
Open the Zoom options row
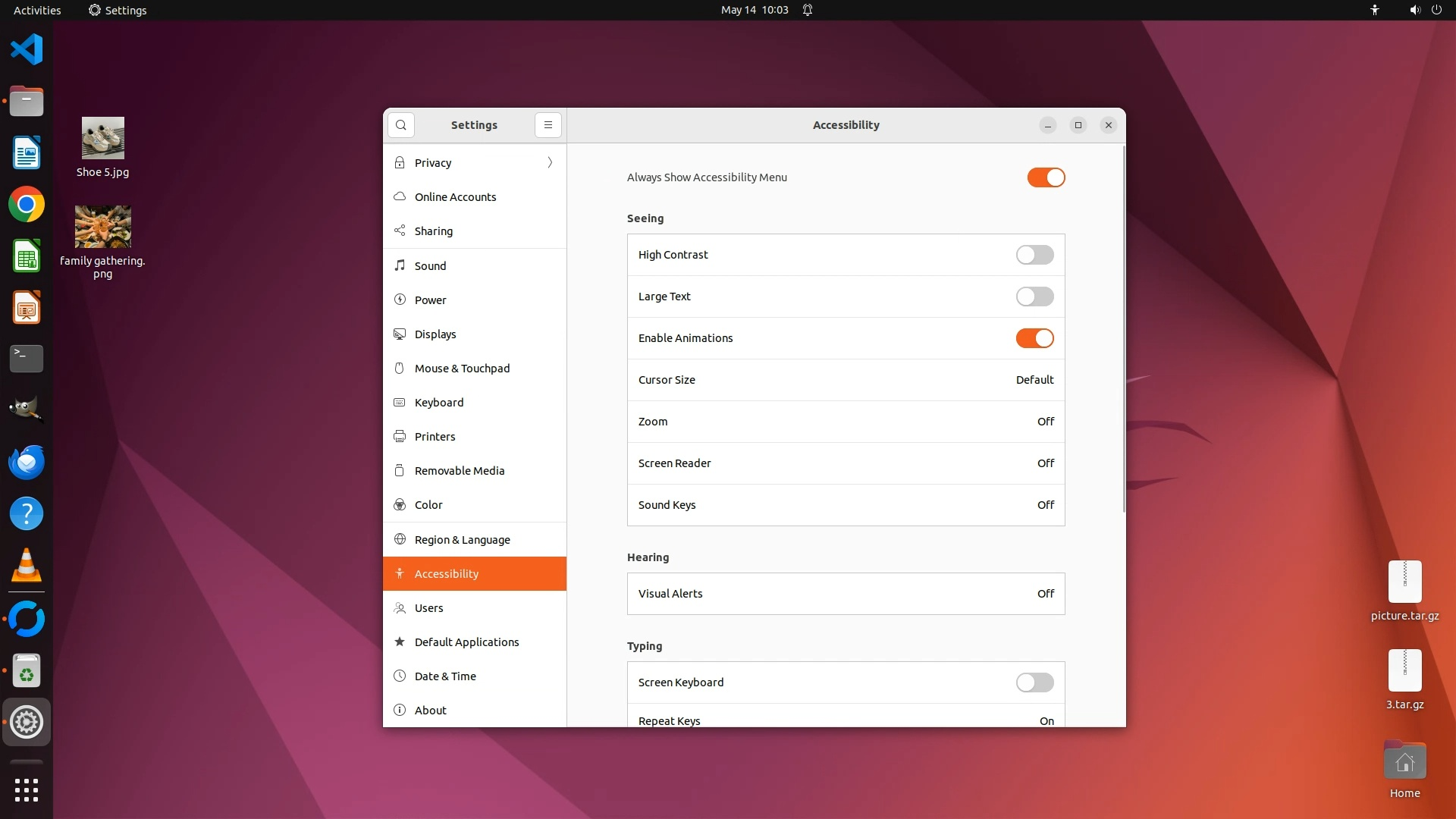(846, 422)
